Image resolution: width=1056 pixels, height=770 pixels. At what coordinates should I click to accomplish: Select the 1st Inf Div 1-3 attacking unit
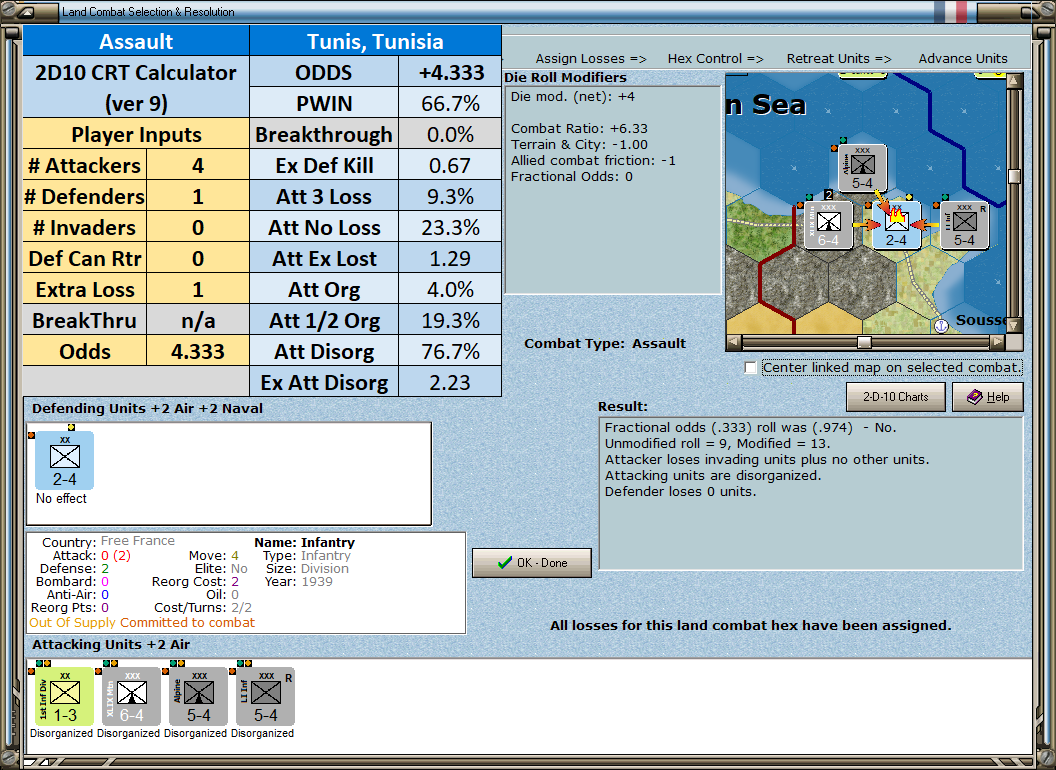pos(65,697)
